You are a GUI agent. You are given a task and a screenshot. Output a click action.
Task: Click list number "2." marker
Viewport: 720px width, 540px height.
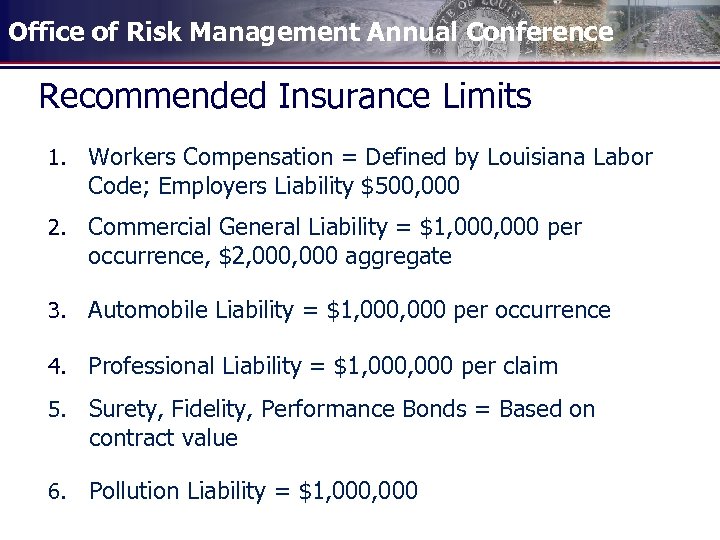pos(57,228)
